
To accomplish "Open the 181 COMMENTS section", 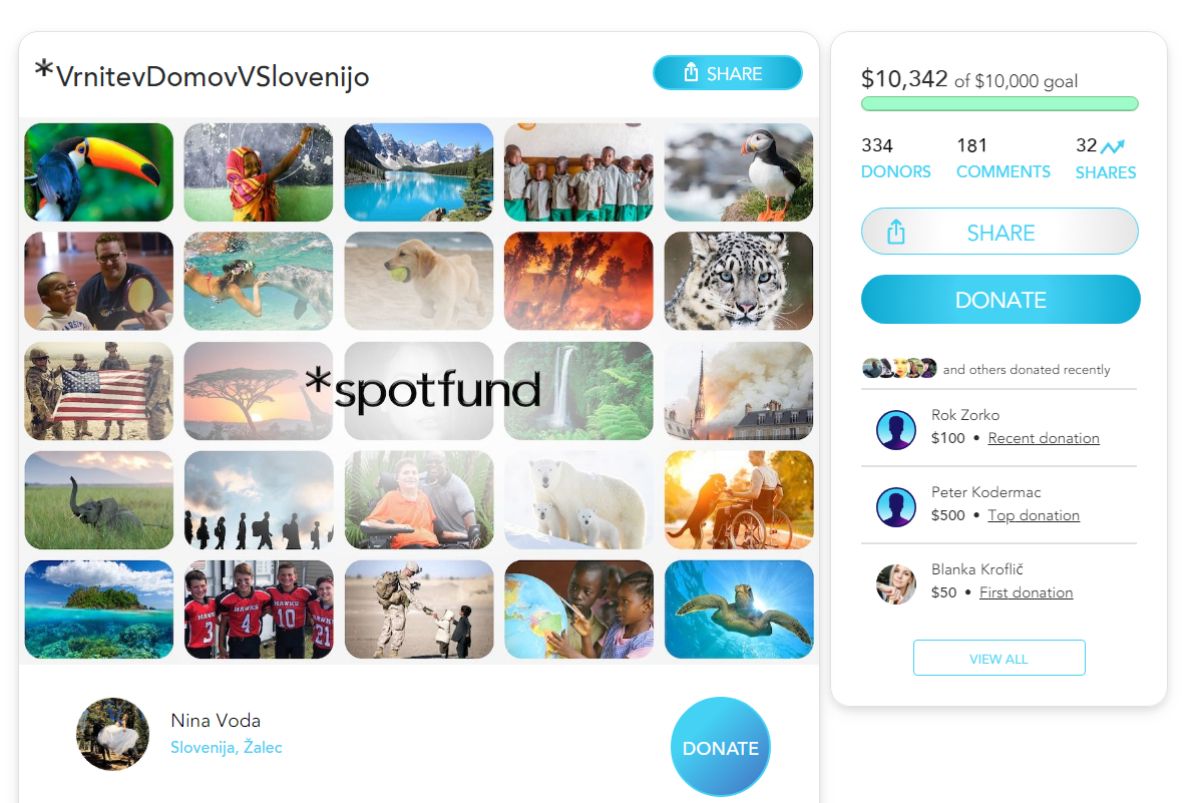I will pyautogui.click(x=1003, y=158).
